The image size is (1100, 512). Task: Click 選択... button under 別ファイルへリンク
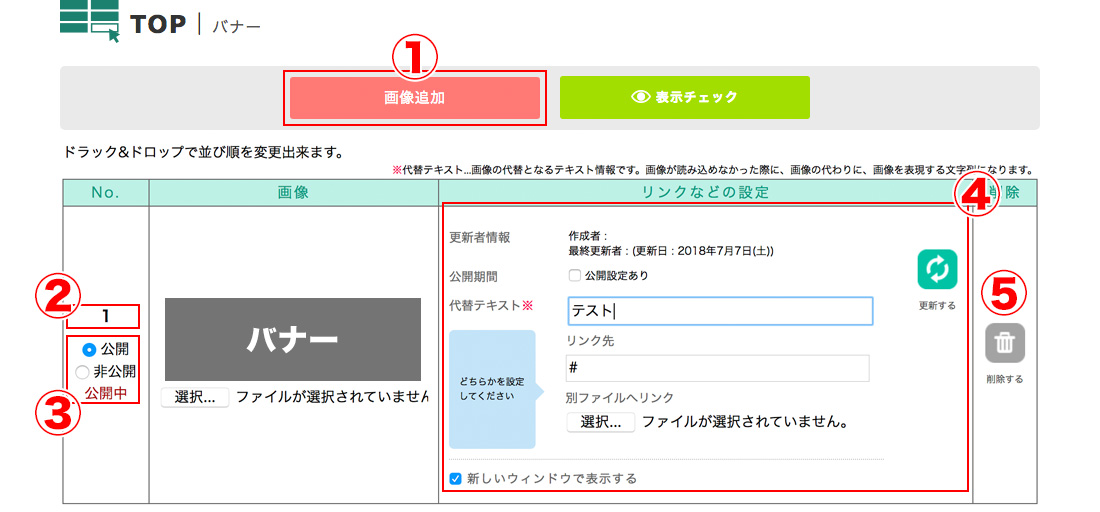601,423
